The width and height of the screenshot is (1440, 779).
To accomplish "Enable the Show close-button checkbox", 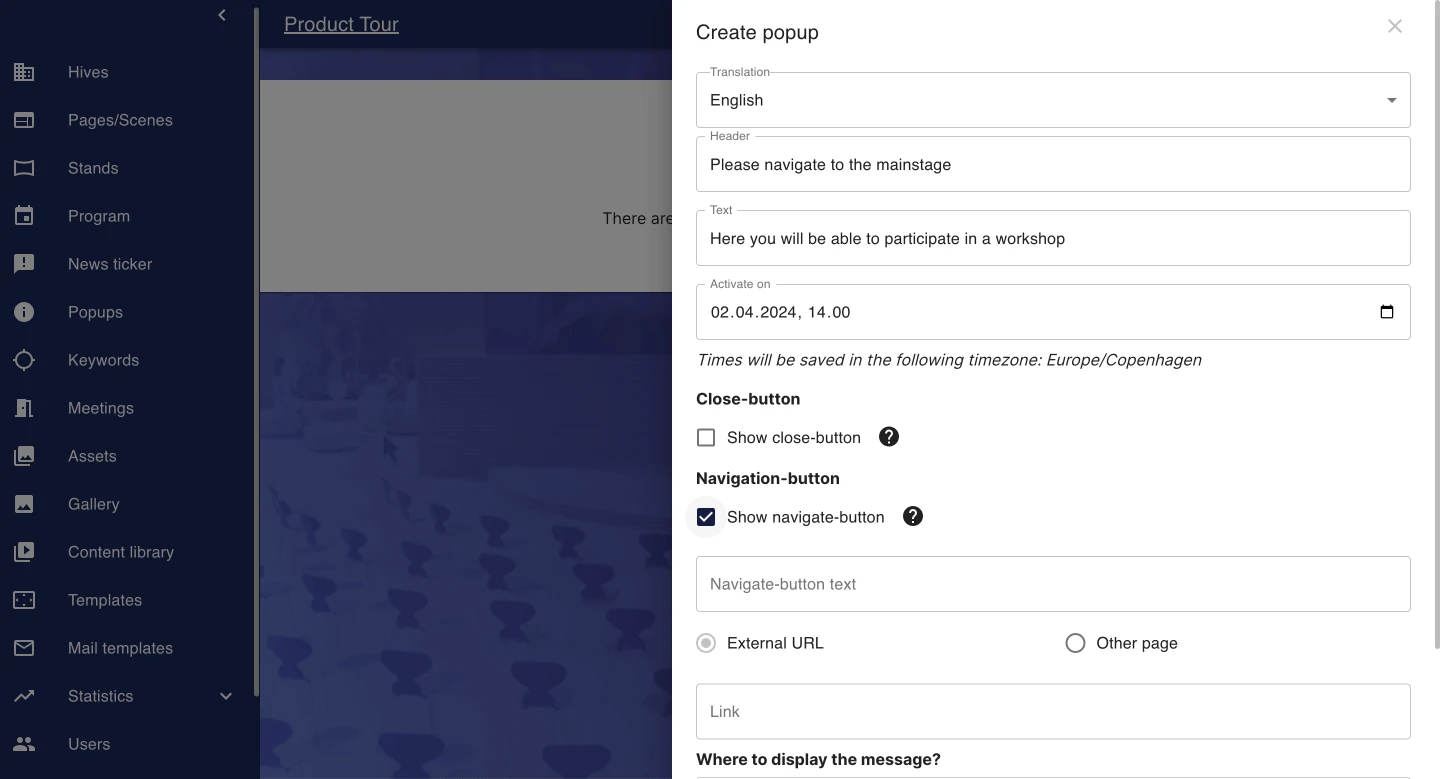I will pyautogui.click(x=706, y=438).
